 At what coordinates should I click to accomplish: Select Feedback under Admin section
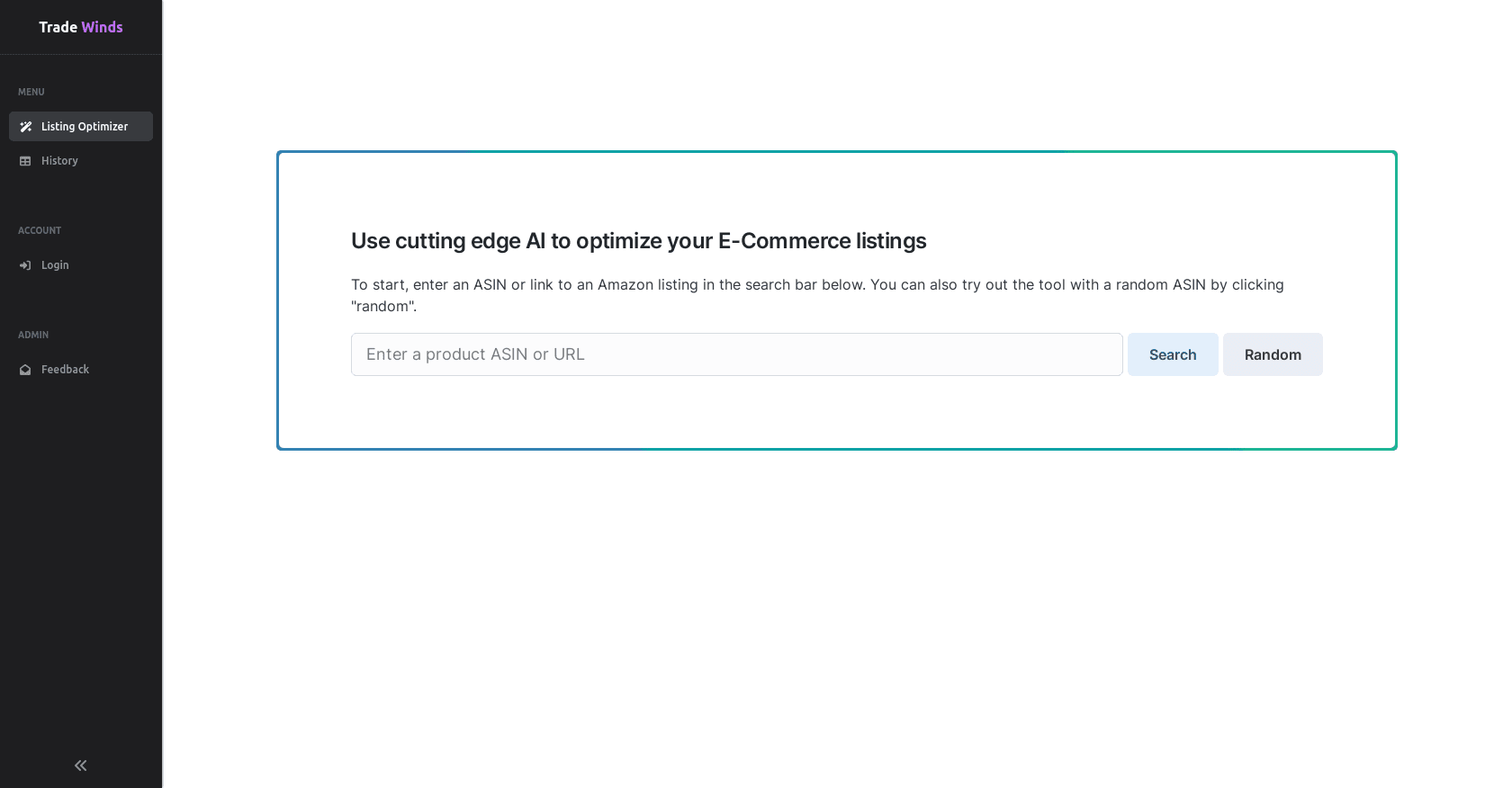click(x=81, y=370)
